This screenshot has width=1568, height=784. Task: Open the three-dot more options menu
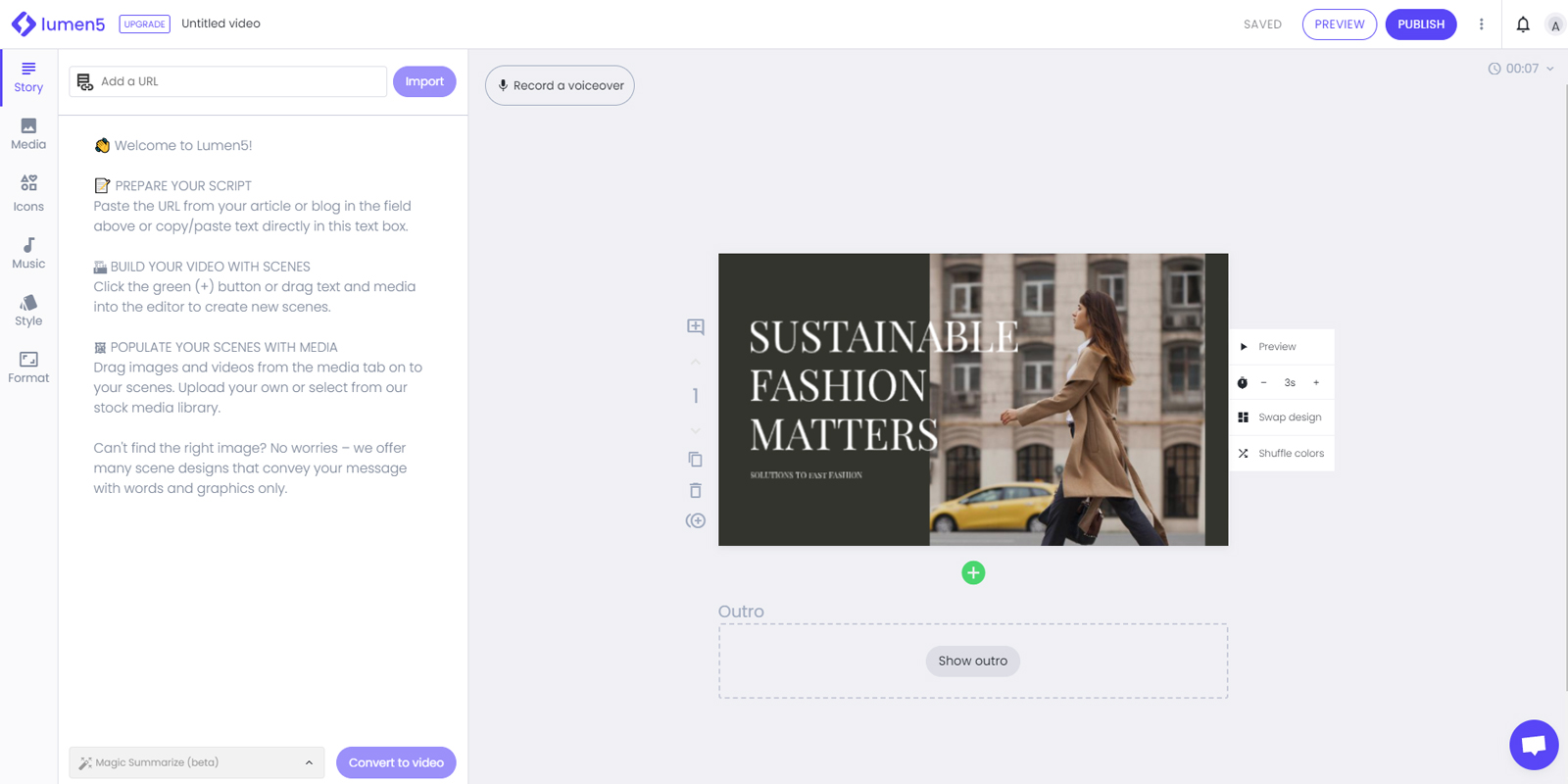1481,24
